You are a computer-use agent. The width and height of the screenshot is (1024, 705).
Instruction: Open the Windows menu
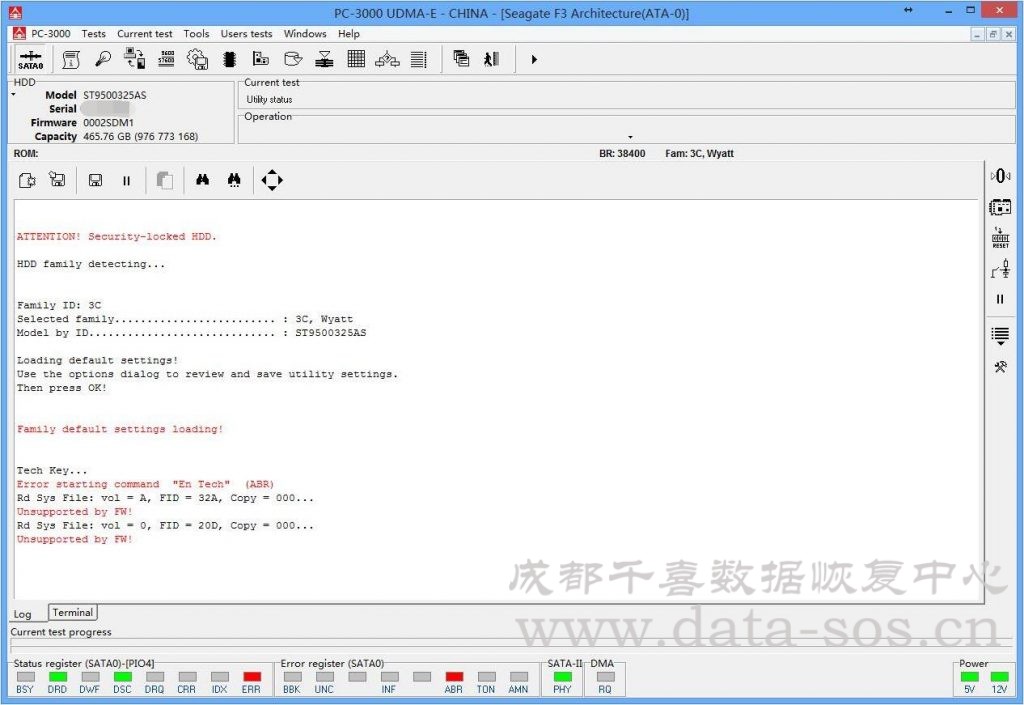click(x=305, y=33)
